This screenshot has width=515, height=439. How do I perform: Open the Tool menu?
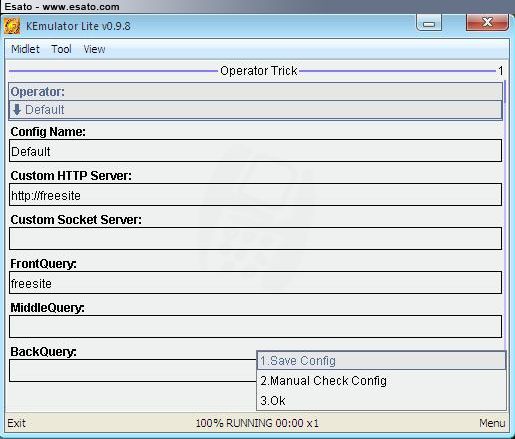pyautogui.click(x=61, y=49)
